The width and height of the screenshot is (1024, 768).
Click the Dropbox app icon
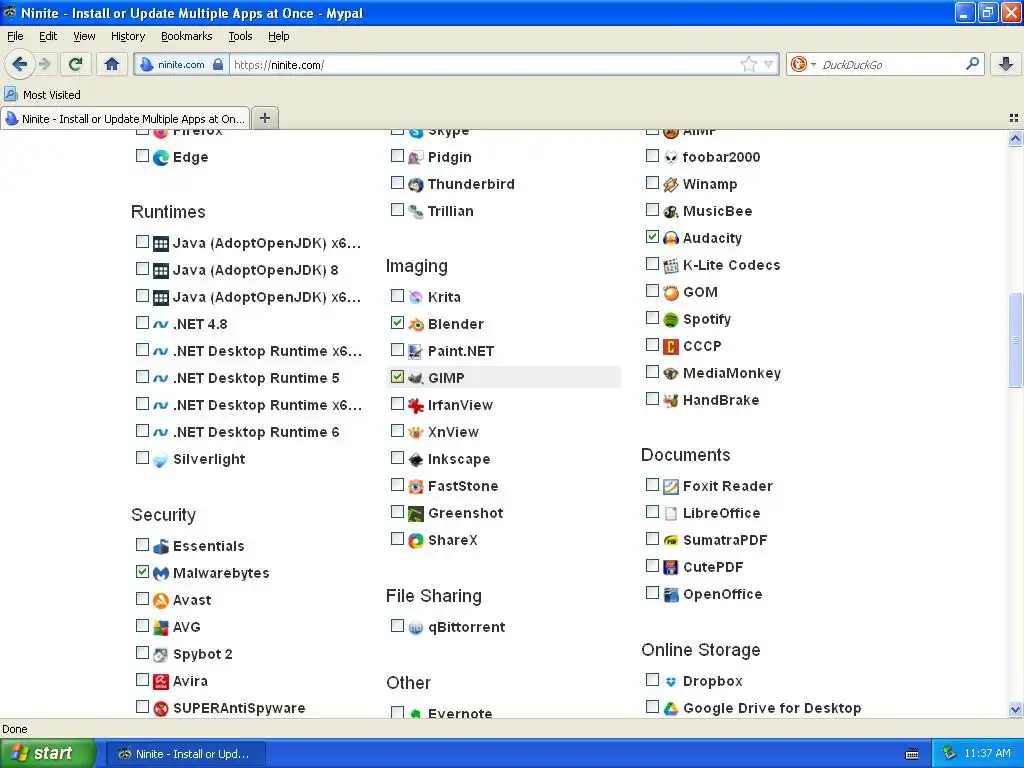pyautogui.click(x=671, y=682)
